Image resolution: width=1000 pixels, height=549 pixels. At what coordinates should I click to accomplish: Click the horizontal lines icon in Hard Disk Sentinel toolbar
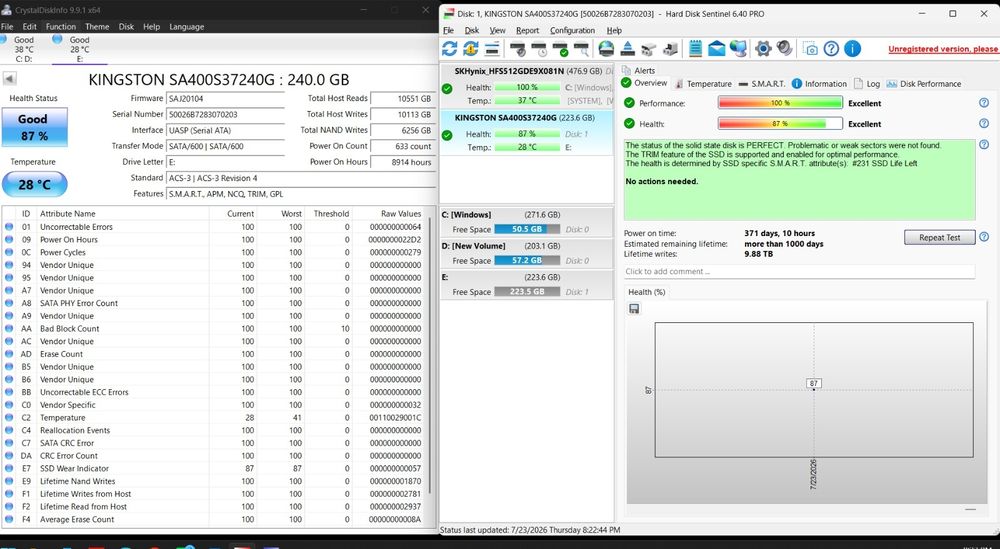tap(492, 48)
